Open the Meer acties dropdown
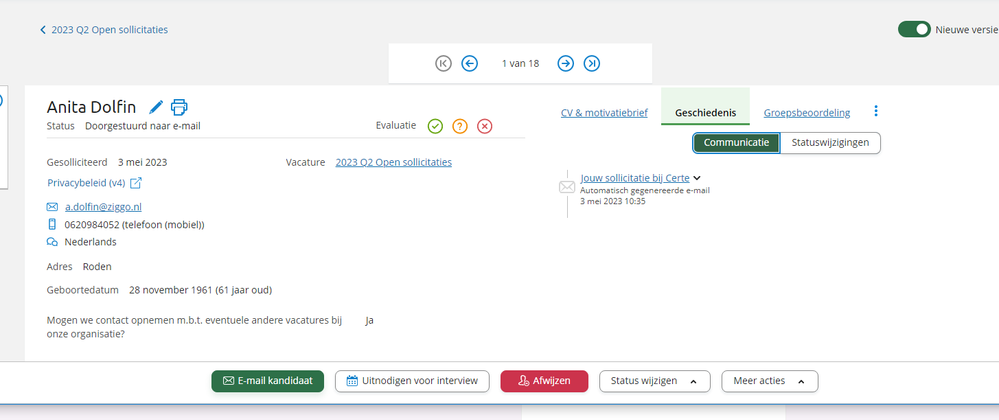The width and height of the screenshot is (999, 420). [770, 381]
